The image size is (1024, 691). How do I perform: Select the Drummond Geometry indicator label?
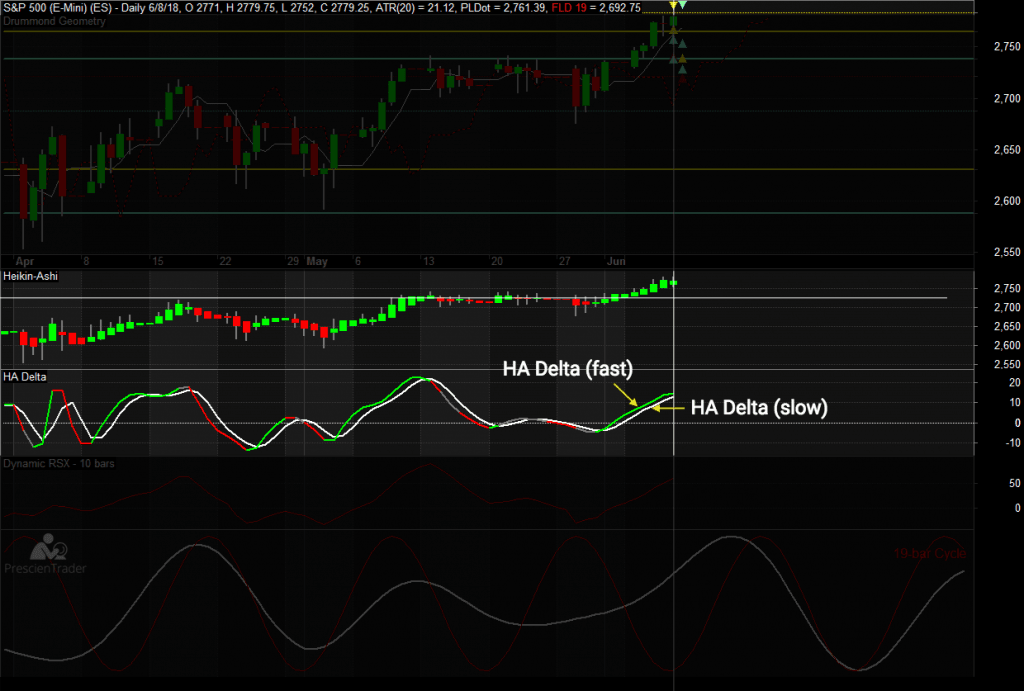coord(54,21)
